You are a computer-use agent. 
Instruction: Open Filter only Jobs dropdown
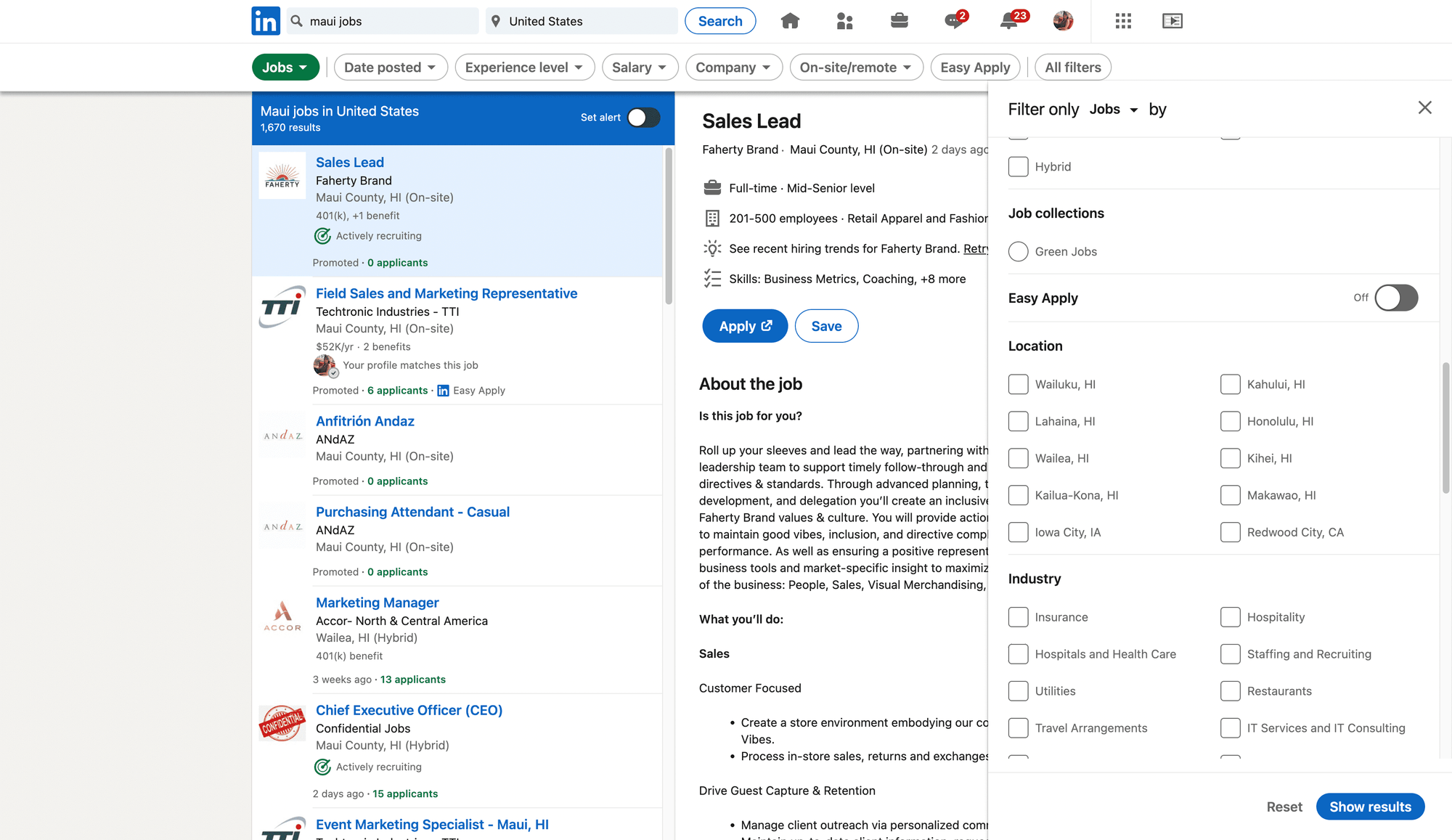click(x=1113, y=110)
